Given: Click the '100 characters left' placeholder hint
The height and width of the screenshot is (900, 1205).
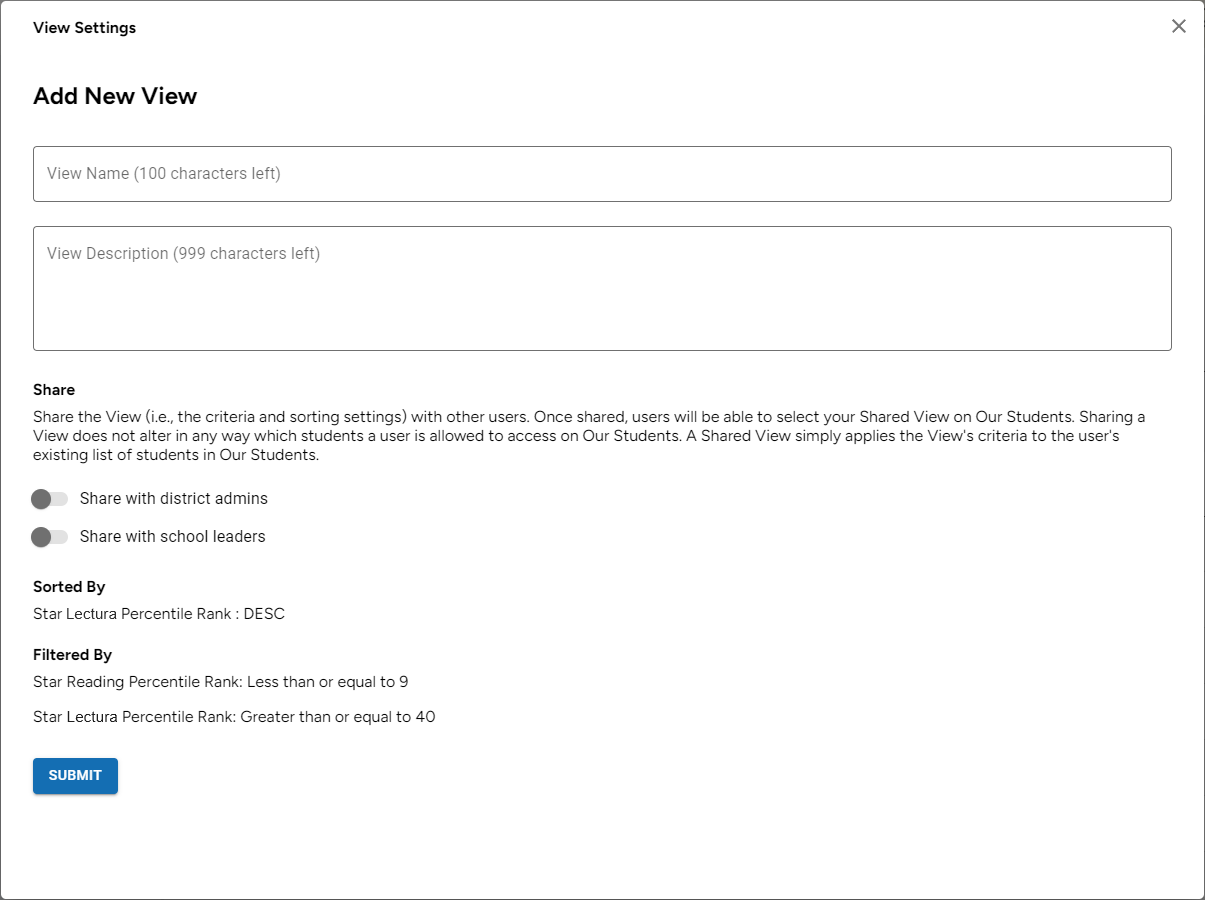Looking at the screenshot, I should coord(207,174).
